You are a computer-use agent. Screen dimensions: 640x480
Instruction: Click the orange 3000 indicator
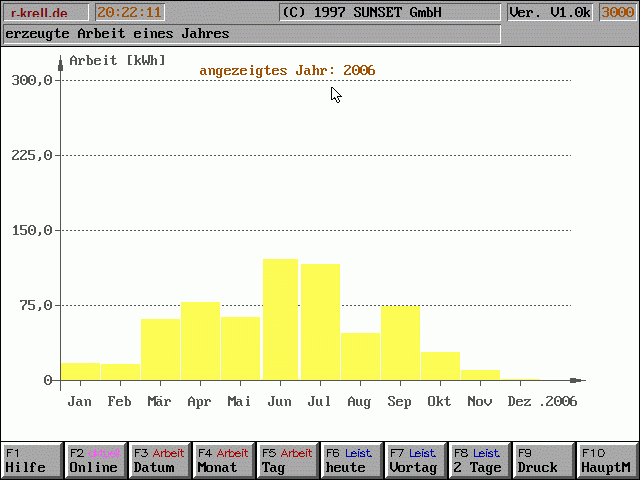point(616,13)
